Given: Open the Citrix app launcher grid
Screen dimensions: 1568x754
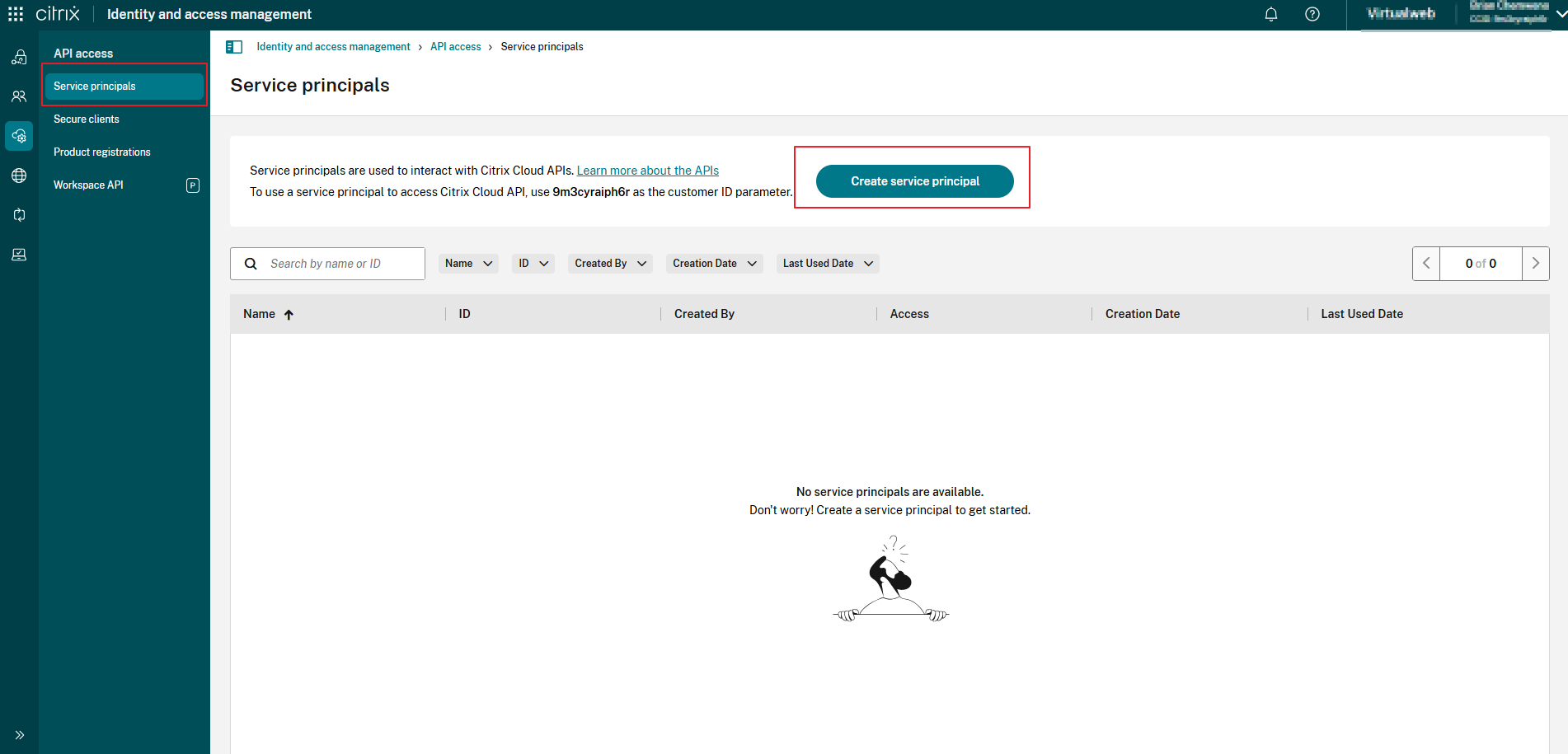Looking at the screenshot, I should pyautogui.click(x=15, y=13).
